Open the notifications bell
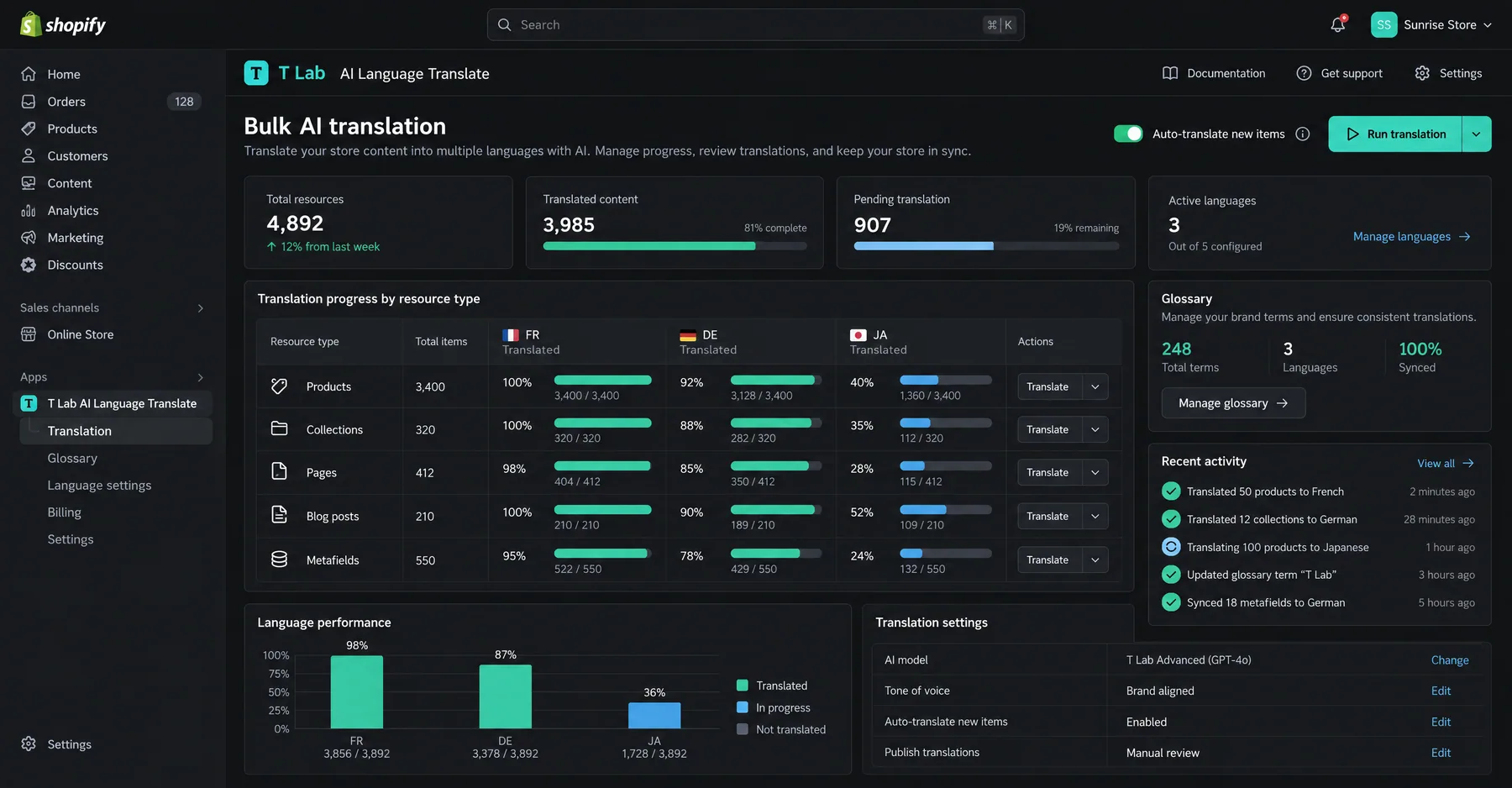Image resolution: width=1512 pixels, height=788 pixels. point(1338,24)
